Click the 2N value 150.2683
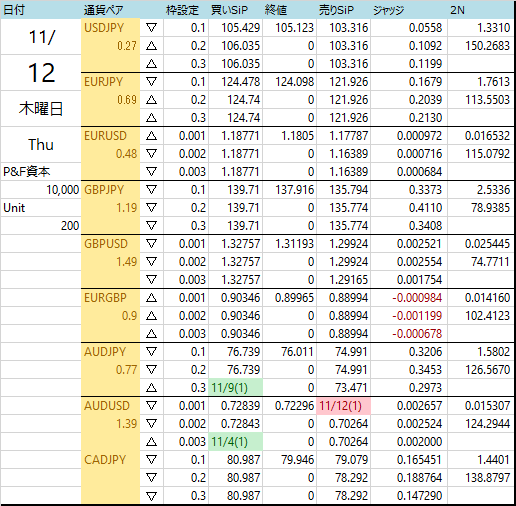 click(488, 46)
